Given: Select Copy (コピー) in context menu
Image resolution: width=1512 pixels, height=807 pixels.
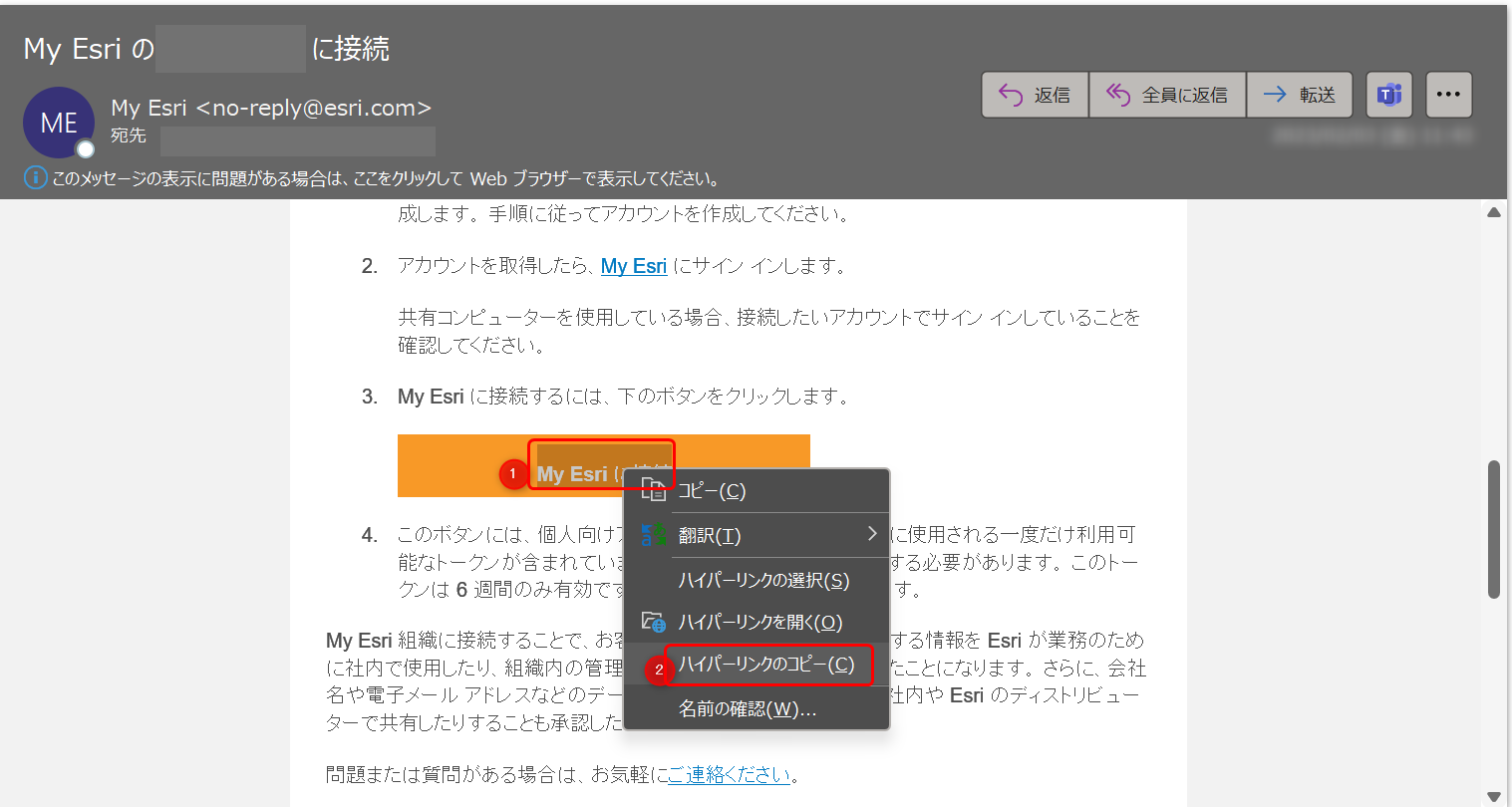Looking at the screenshot, I should pyautogui.click(x=756, y=490).
